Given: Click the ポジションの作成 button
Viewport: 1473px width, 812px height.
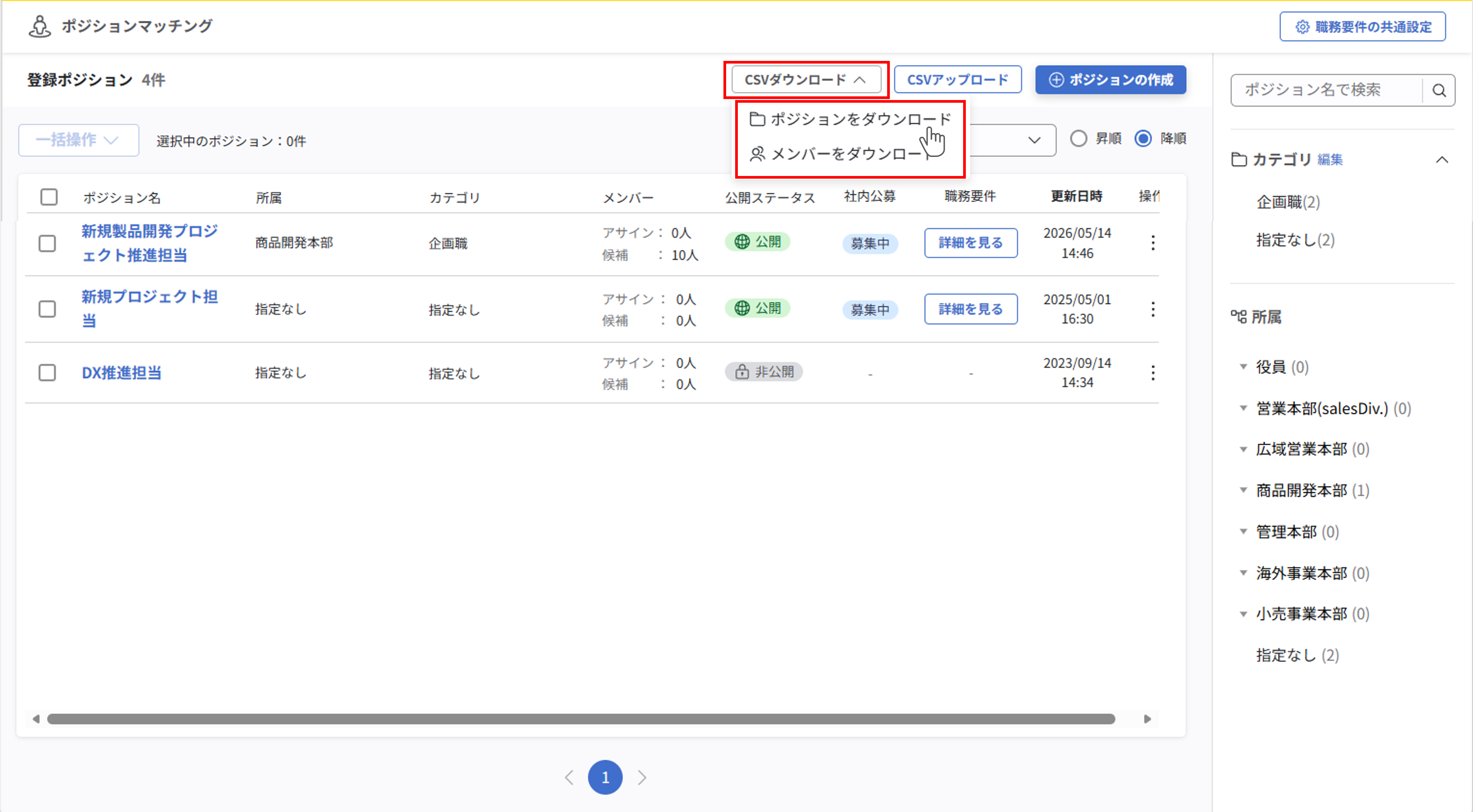Looking at the screenshot, I should (x=1110, y=79).
